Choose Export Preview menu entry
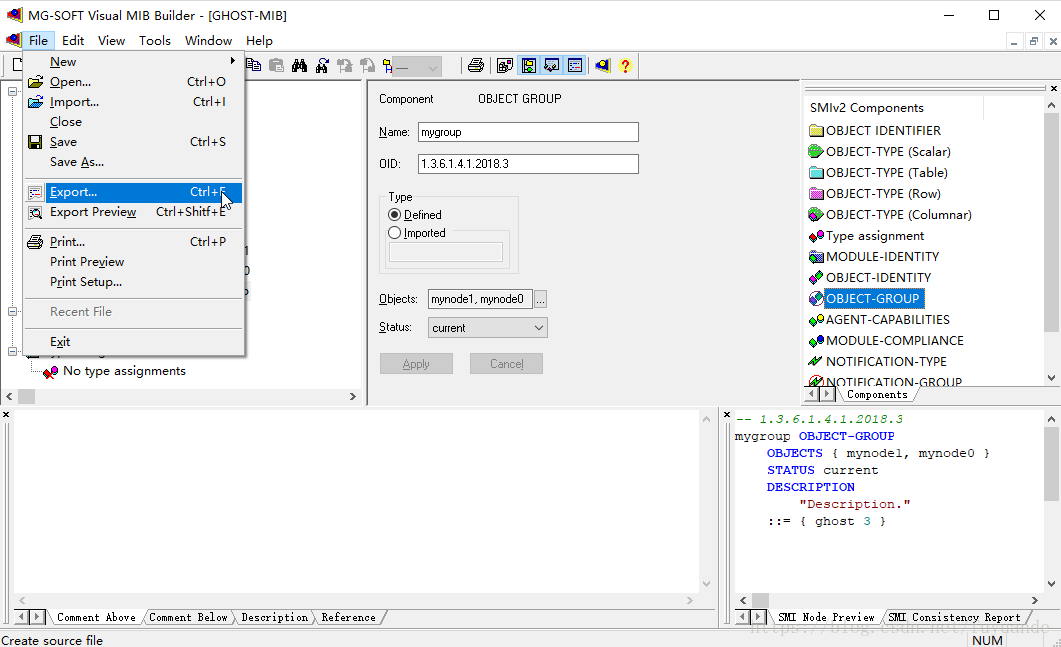Viewport: 1061px width, 647px height. 133,212
